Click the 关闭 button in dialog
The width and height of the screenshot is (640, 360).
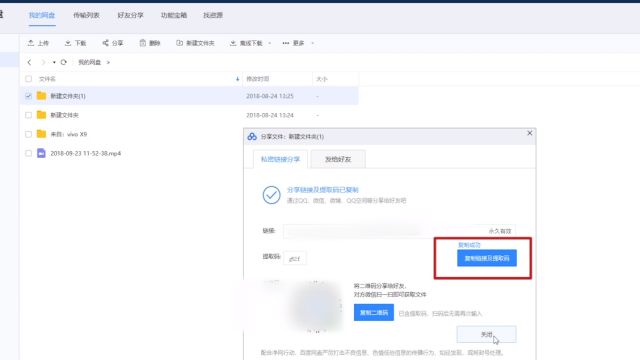[486, 334]
